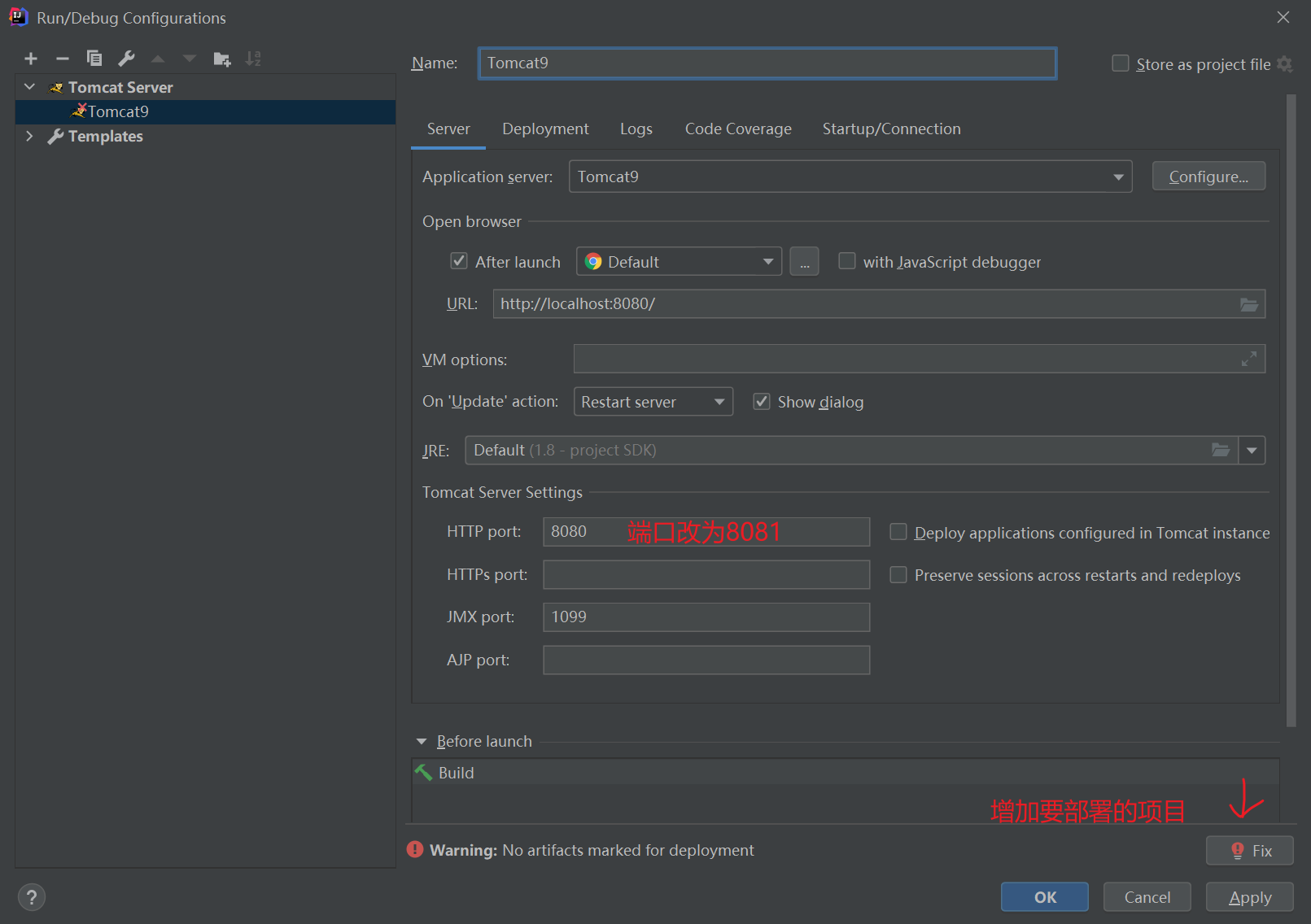
Task: Open the help question mark button
Action: (31, 897)
